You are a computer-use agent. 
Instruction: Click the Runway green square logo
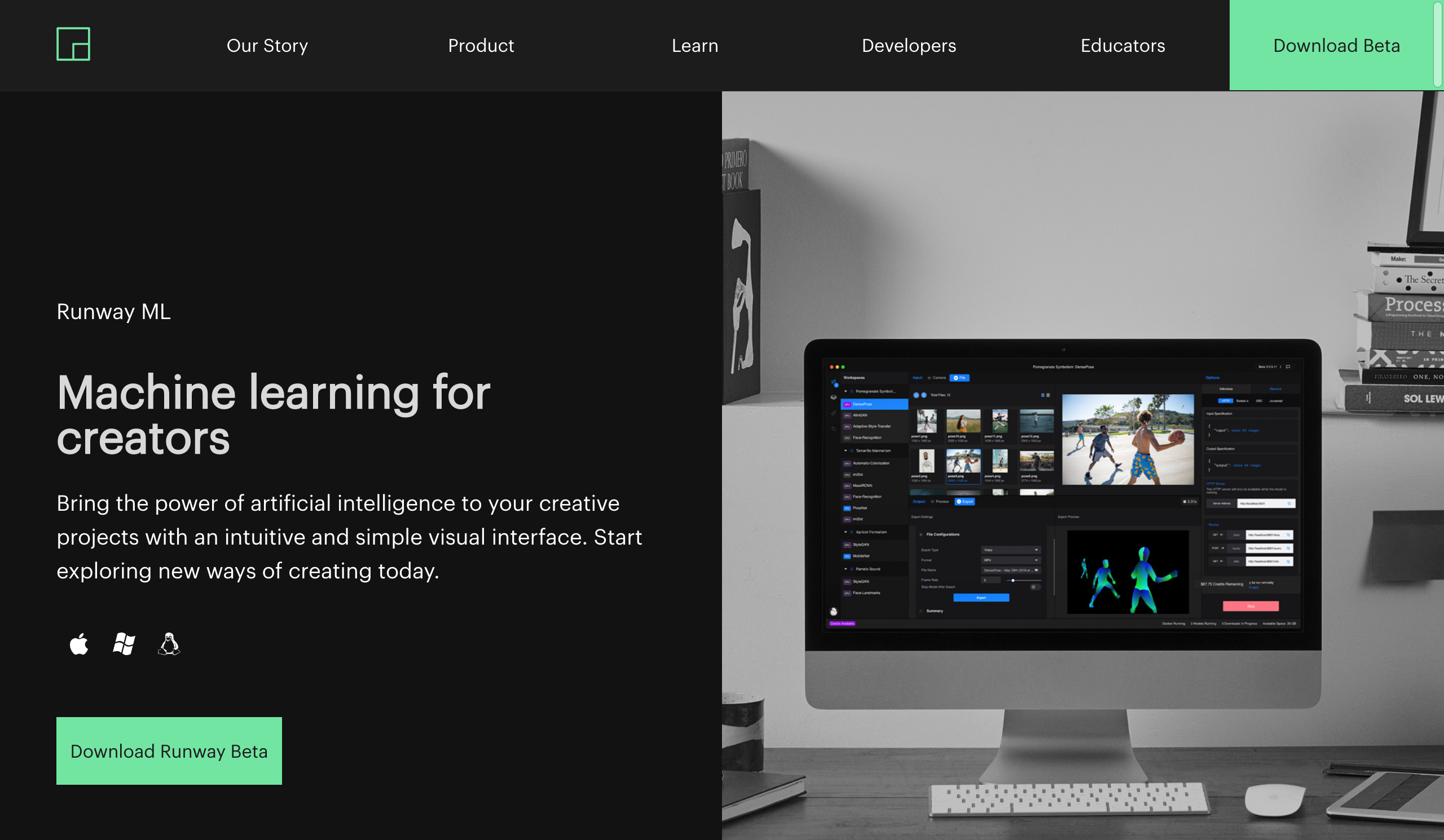[x=73, y=44]
